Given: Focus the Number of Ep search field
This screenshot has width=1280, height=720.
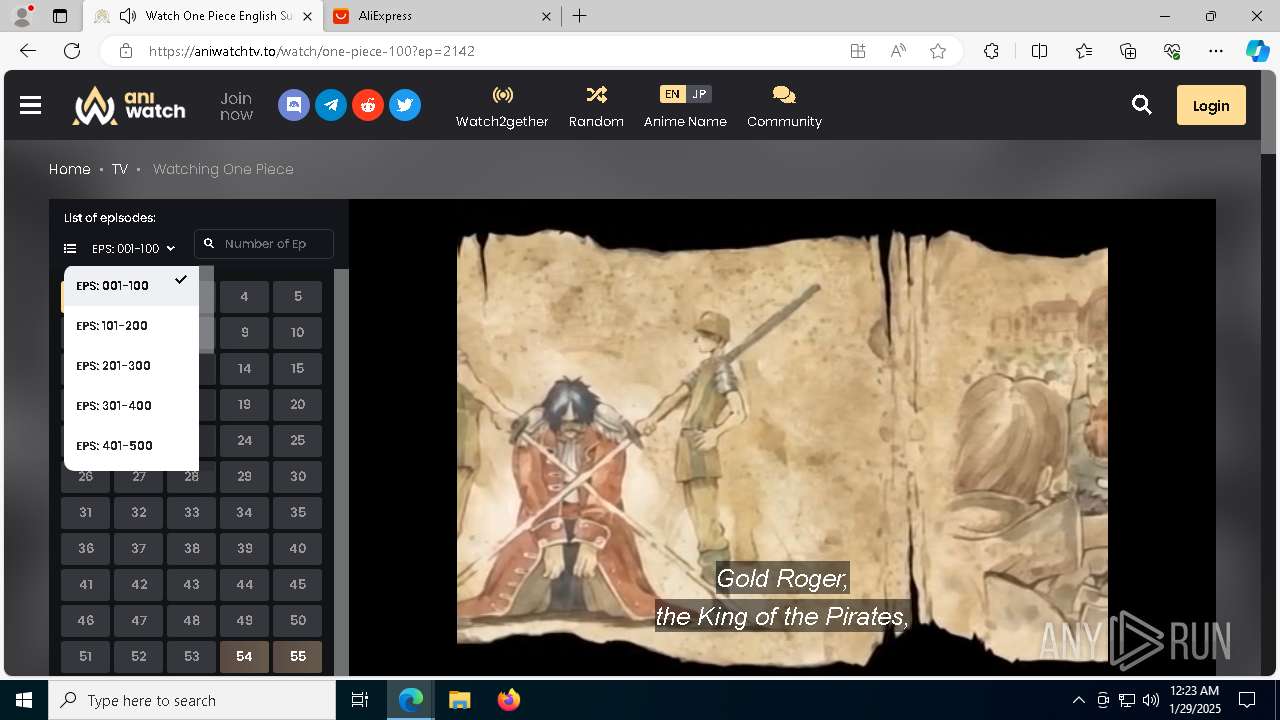Looking at the screenshot, I should [264, 244].
